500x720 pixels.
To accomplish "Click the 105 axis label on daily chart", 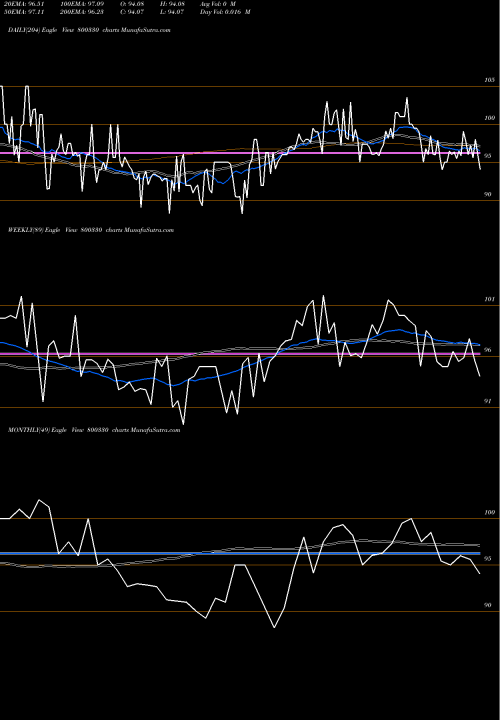I will pos(489,80).
